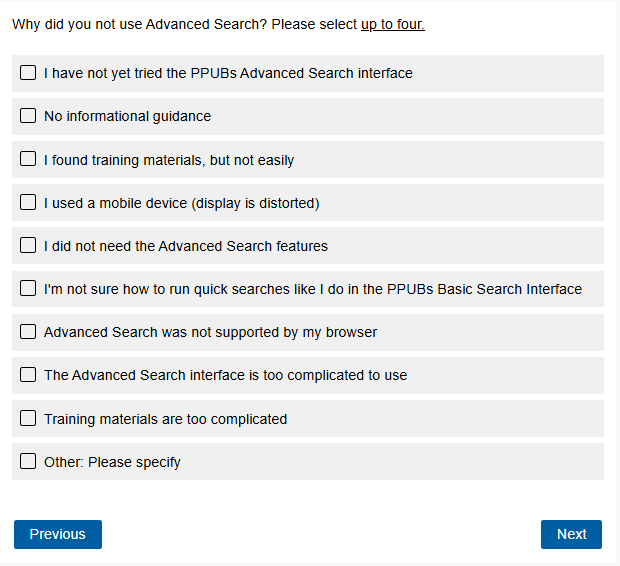The width and height of the screenshot is (620, 566).
Task: Click the Next button
Action: (x=571, y=534)
